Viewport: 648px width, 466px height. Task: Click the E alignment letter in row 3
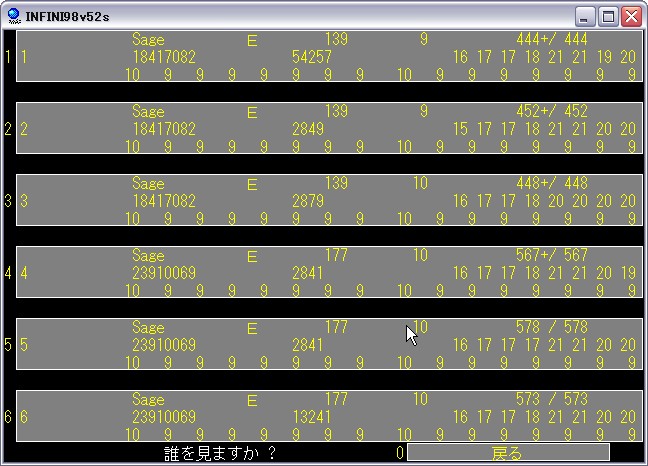click(252, 184)
